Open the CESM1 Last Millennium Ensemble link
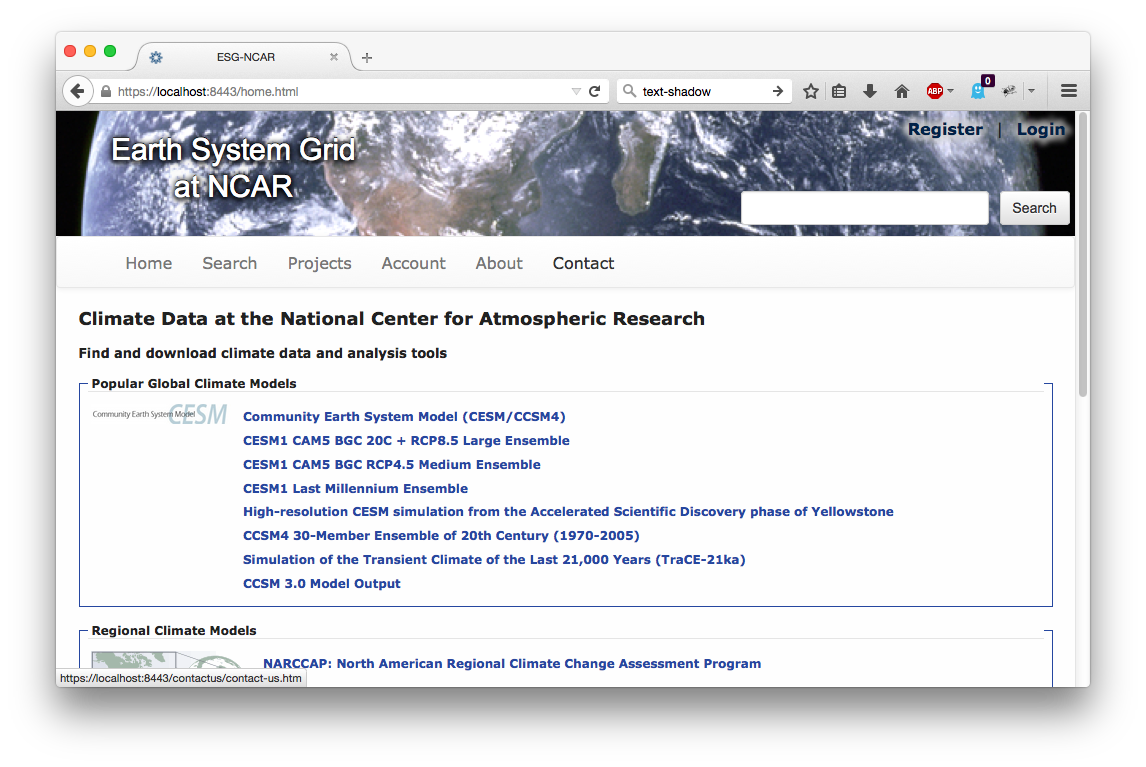Image resolution: width=1146 pixels, height=767 pixels. point(355,488)
